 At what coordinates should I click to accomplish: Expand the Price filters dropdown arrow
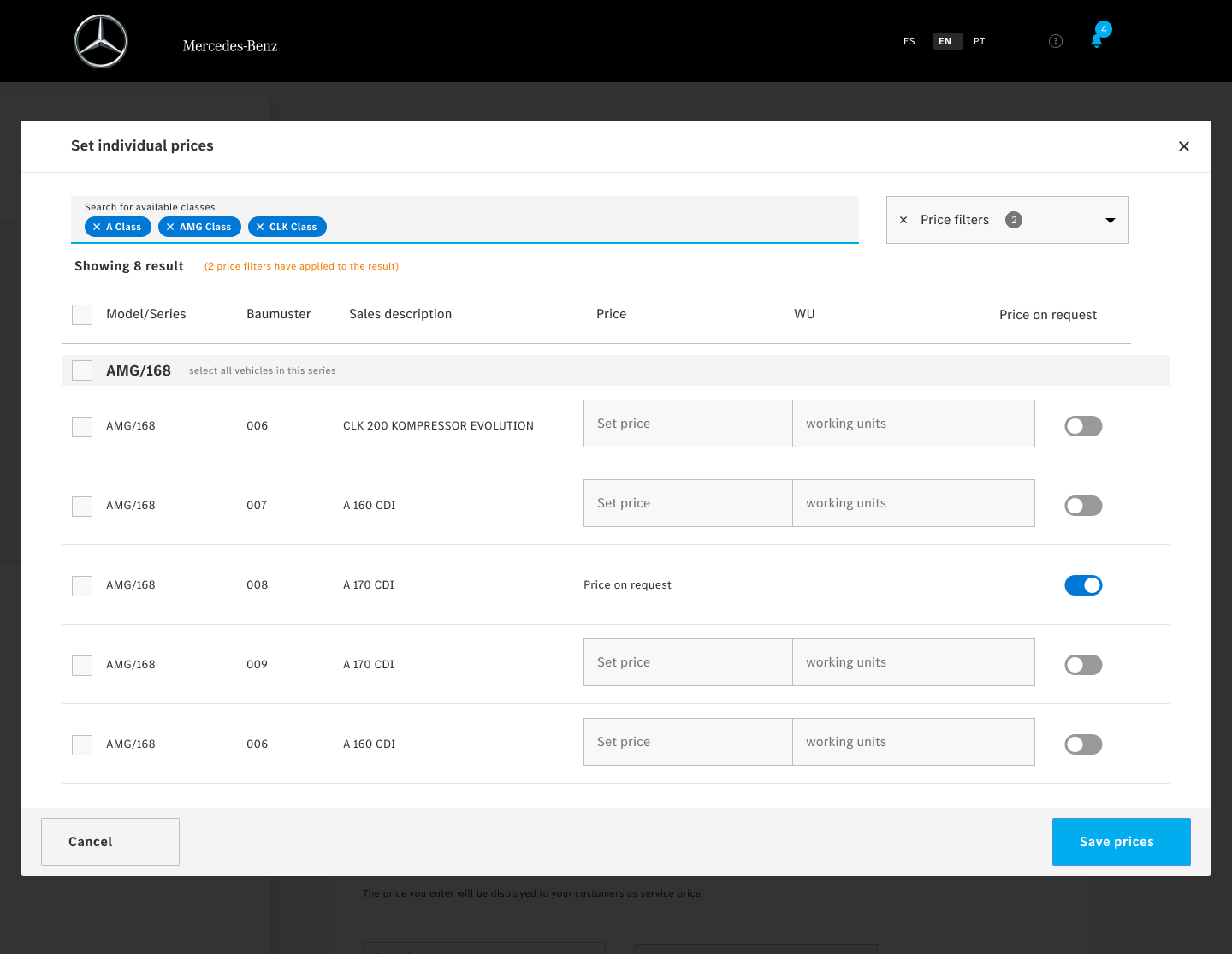coord(1110,220)
